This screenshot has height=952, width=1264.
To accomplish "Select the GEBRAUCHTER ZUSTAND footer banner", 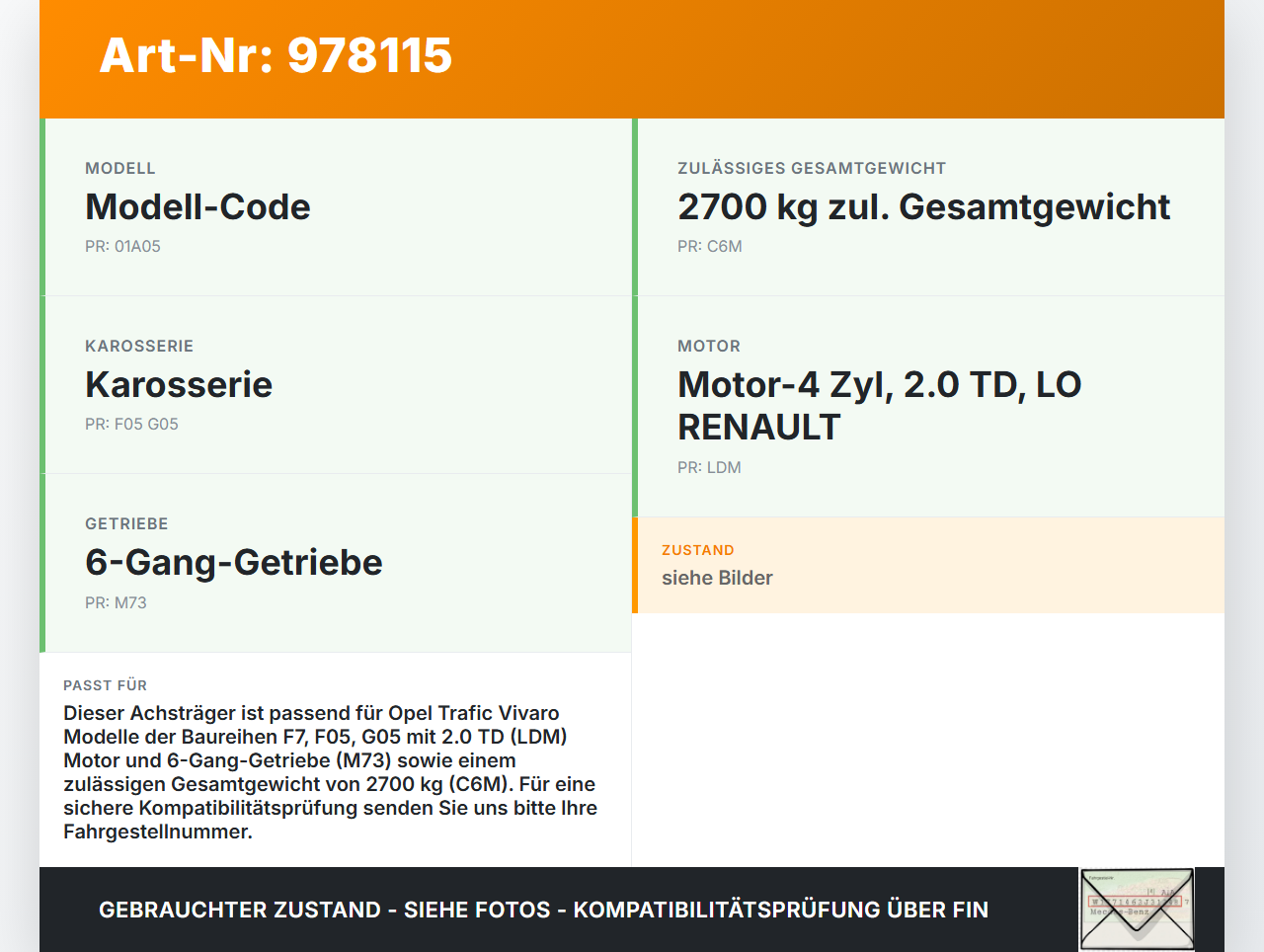I will coord(543,910).
